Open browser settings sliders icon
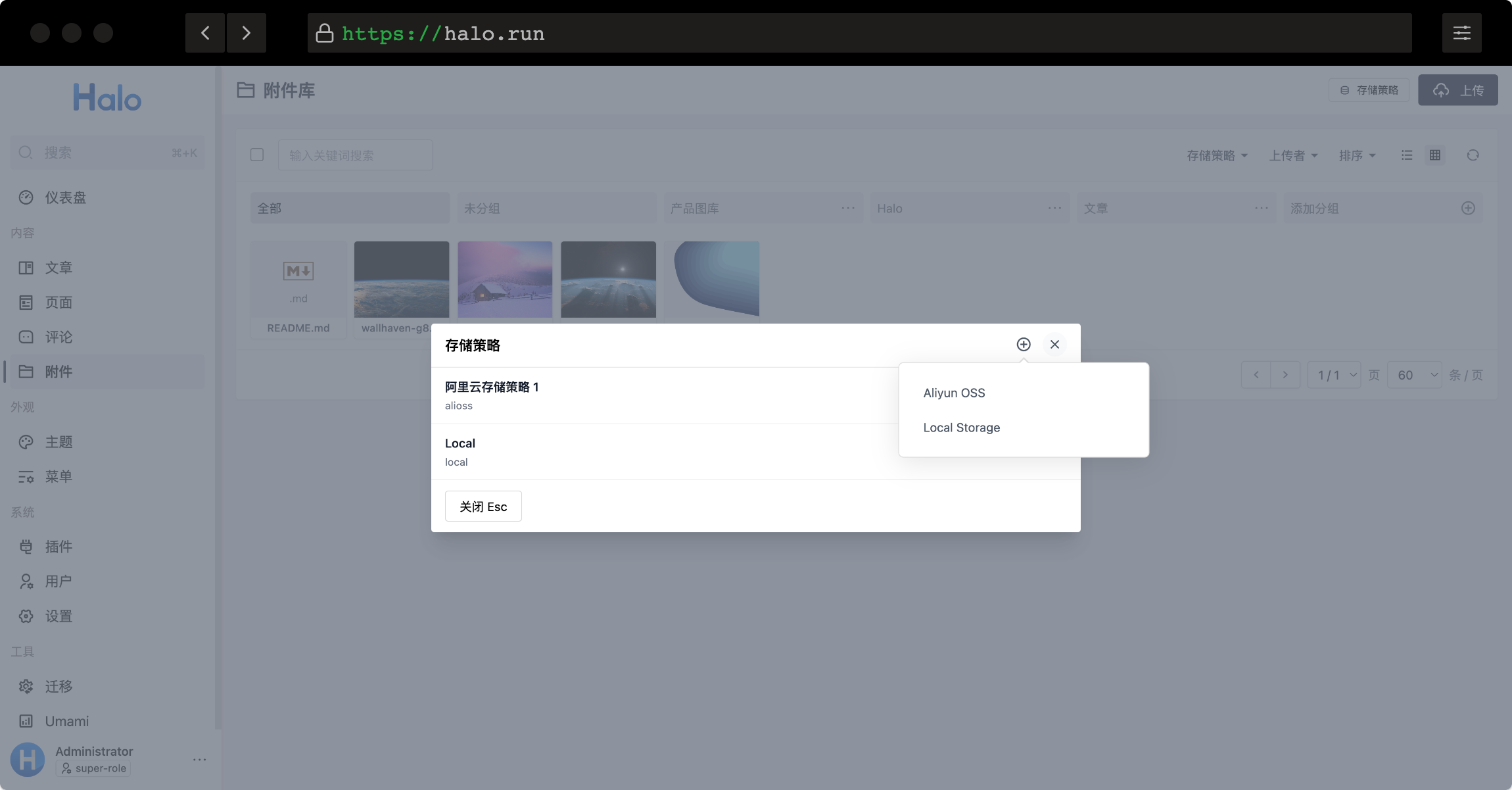This screenshot has height=790, width=1512. pos(1461,33)
